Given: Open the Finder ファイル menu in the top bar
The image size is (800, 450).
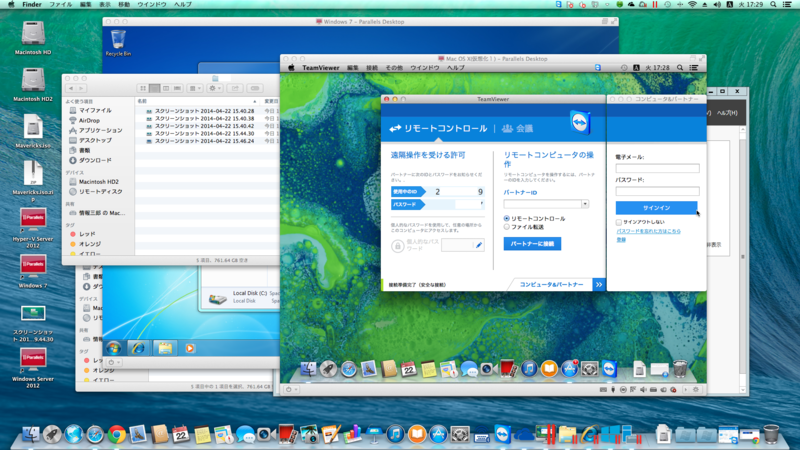Looking at the screenshot, I should pos(60,4).
